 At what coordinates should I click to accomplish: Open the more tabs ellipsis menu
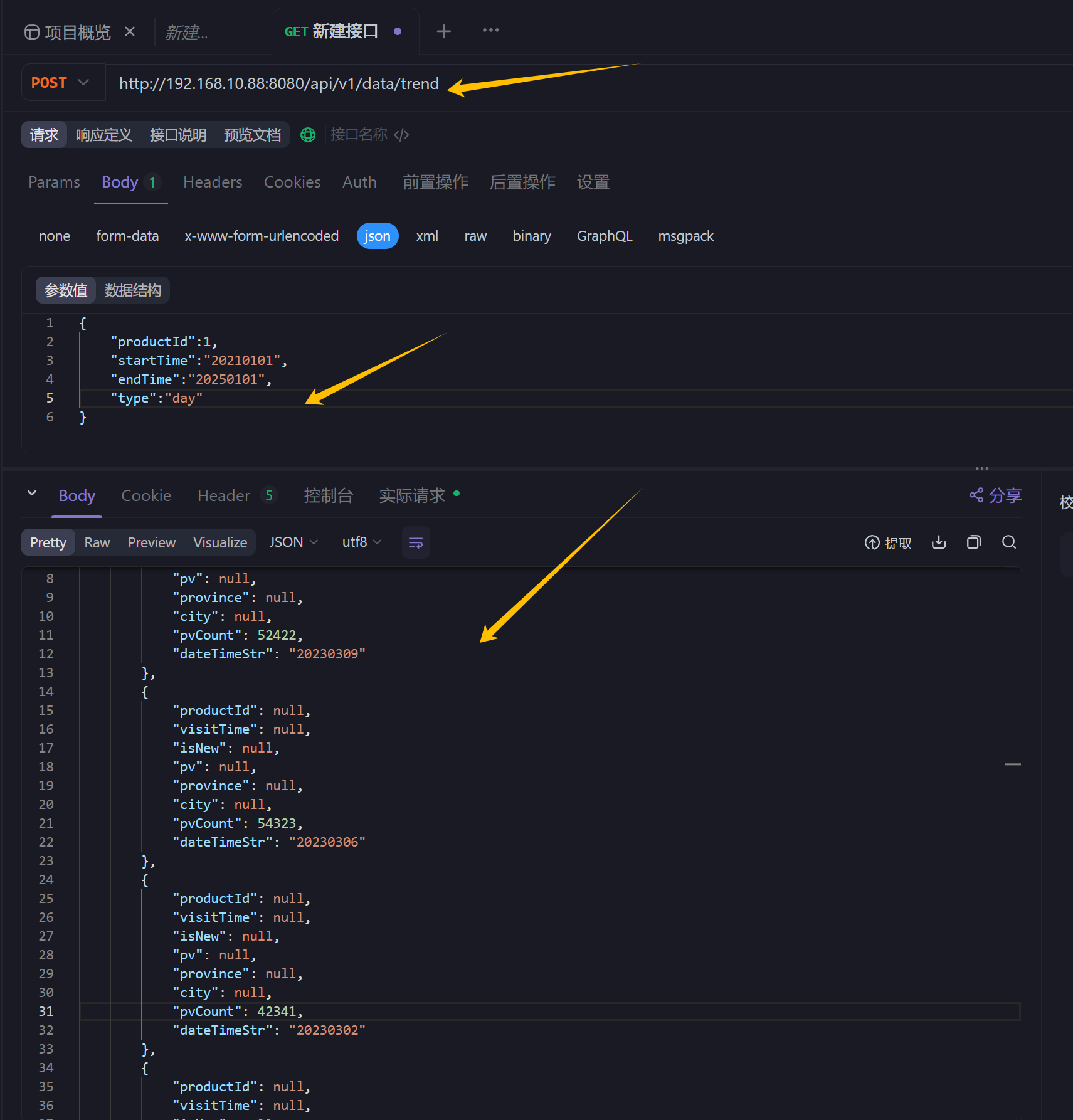(490, 30)
